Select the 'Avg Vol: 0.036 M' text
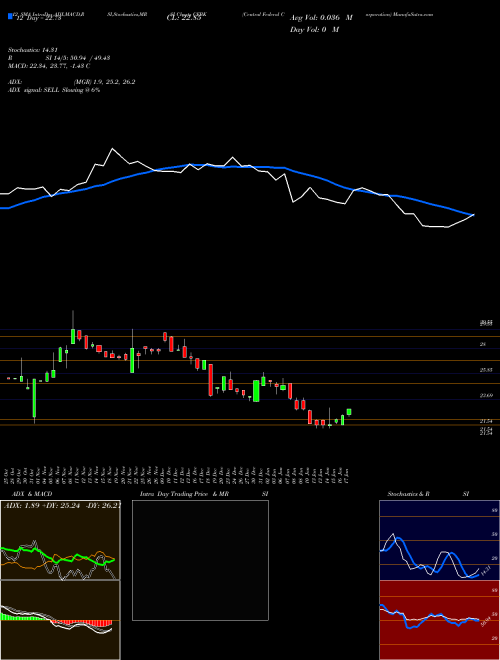This screenshot has width=500, height=660. (x=321, y=19)
